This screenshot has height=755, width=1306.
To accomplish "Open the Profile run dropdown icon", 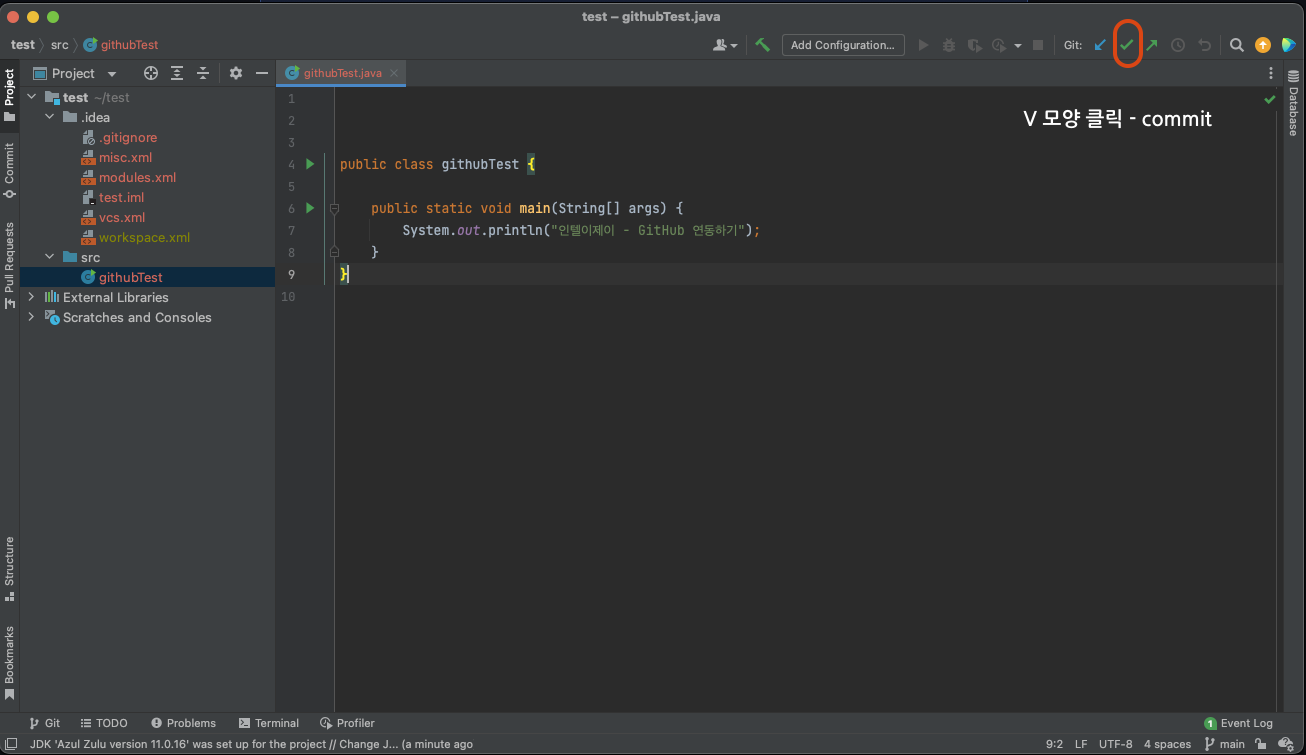I will 1006,45.
